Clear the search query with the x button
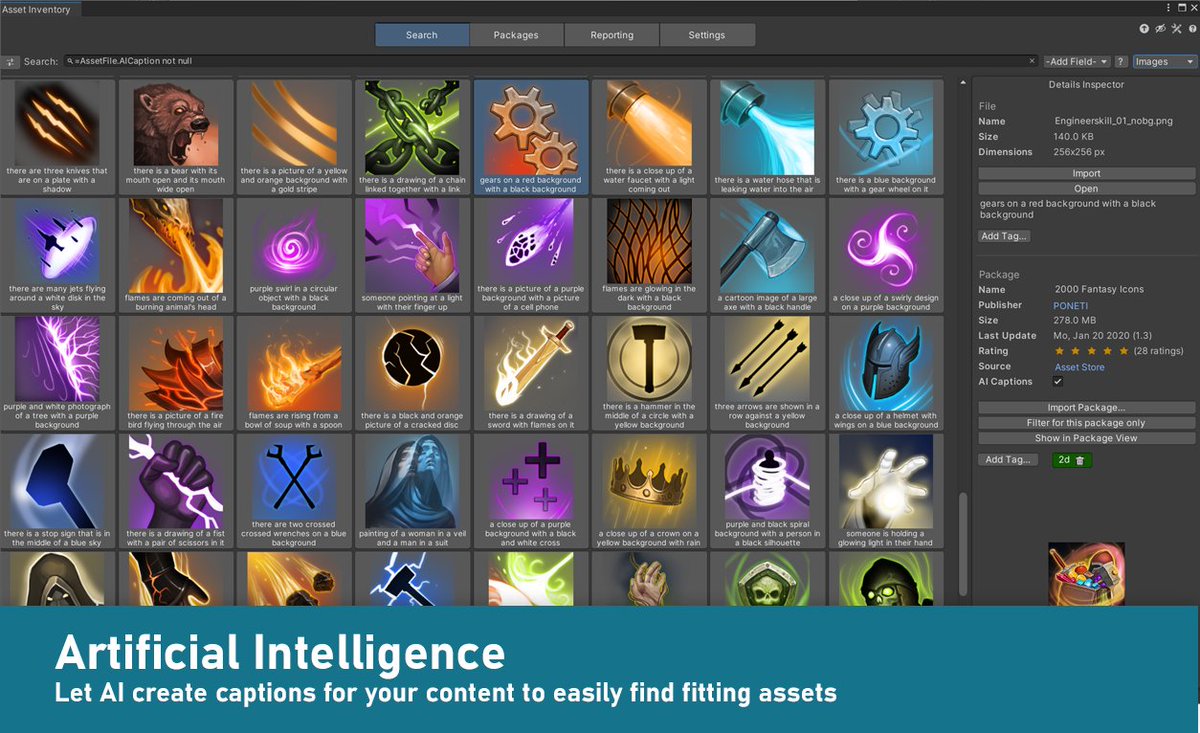Image resolution: width=1200 pixels, height=733 pixels. click(x=1032, y=61)
